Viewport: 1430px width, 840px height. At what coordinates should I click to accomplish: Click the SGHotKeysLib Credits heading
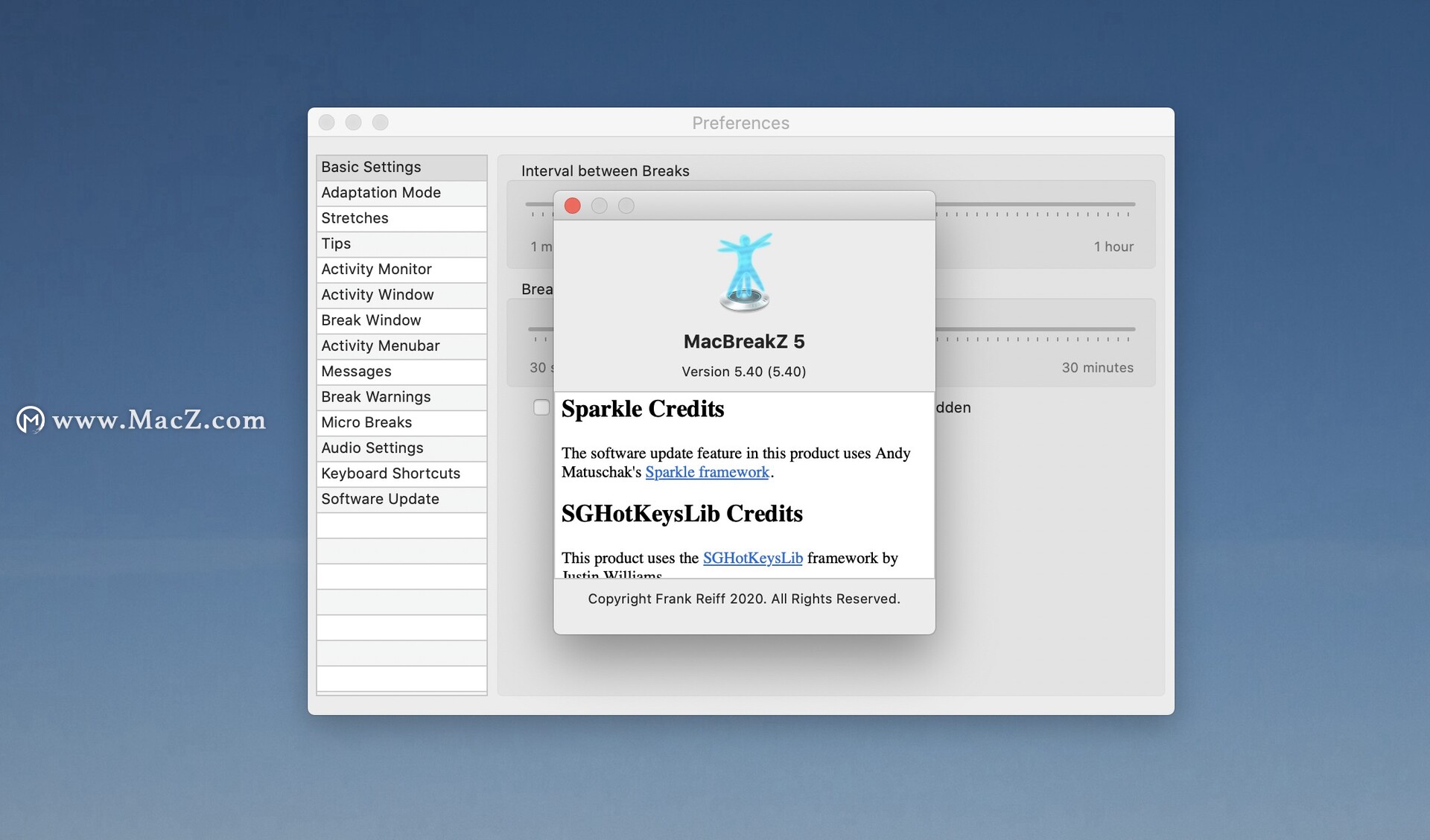point(682,514)
